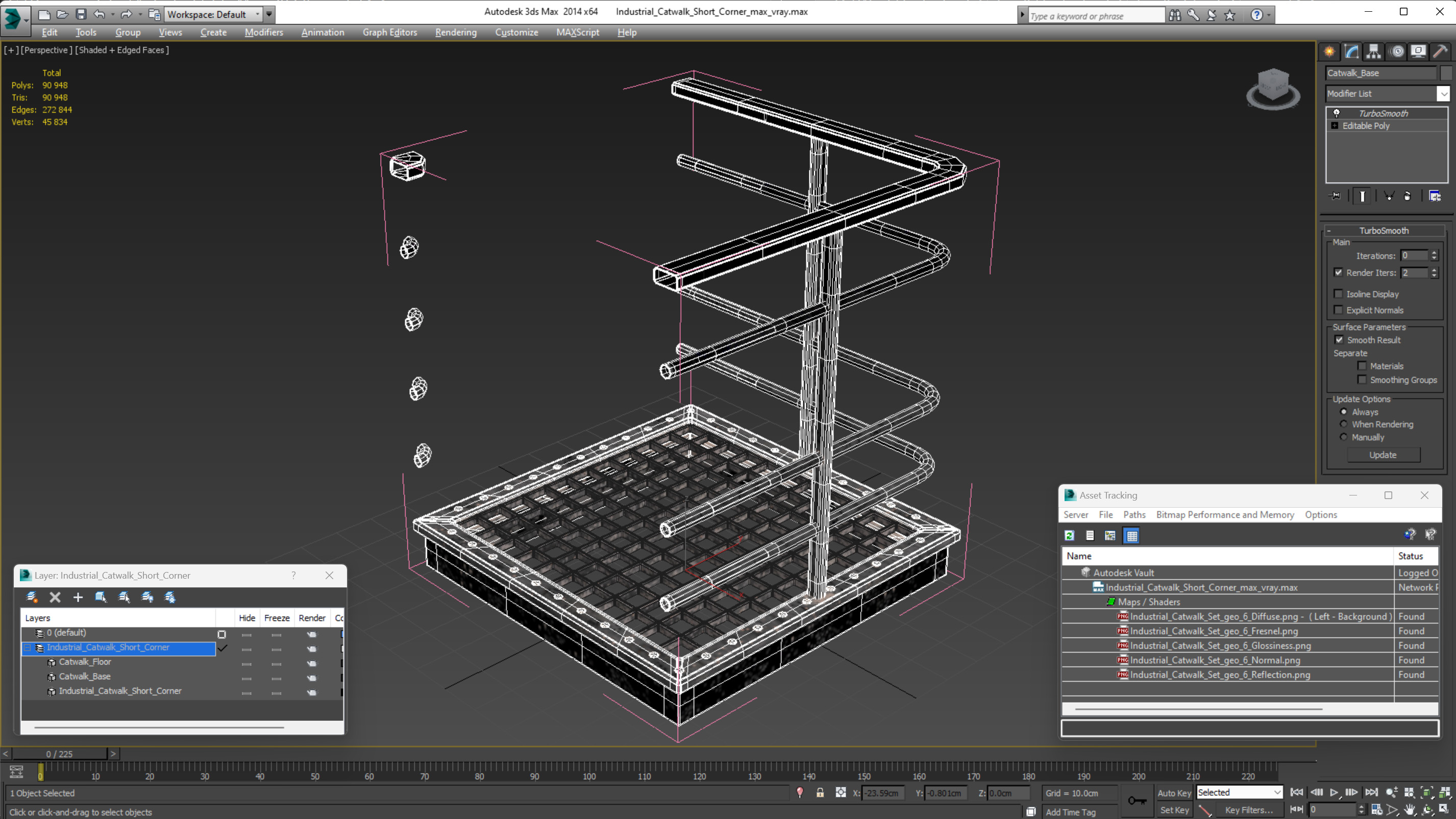
Task: Click the search binoculars icon
Action: [1175, 15]
